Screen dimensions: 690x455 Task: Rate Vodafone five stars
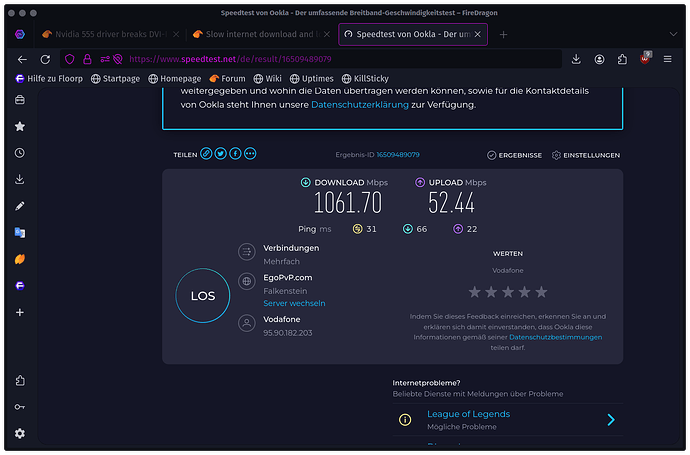click(x=541, y=292)
